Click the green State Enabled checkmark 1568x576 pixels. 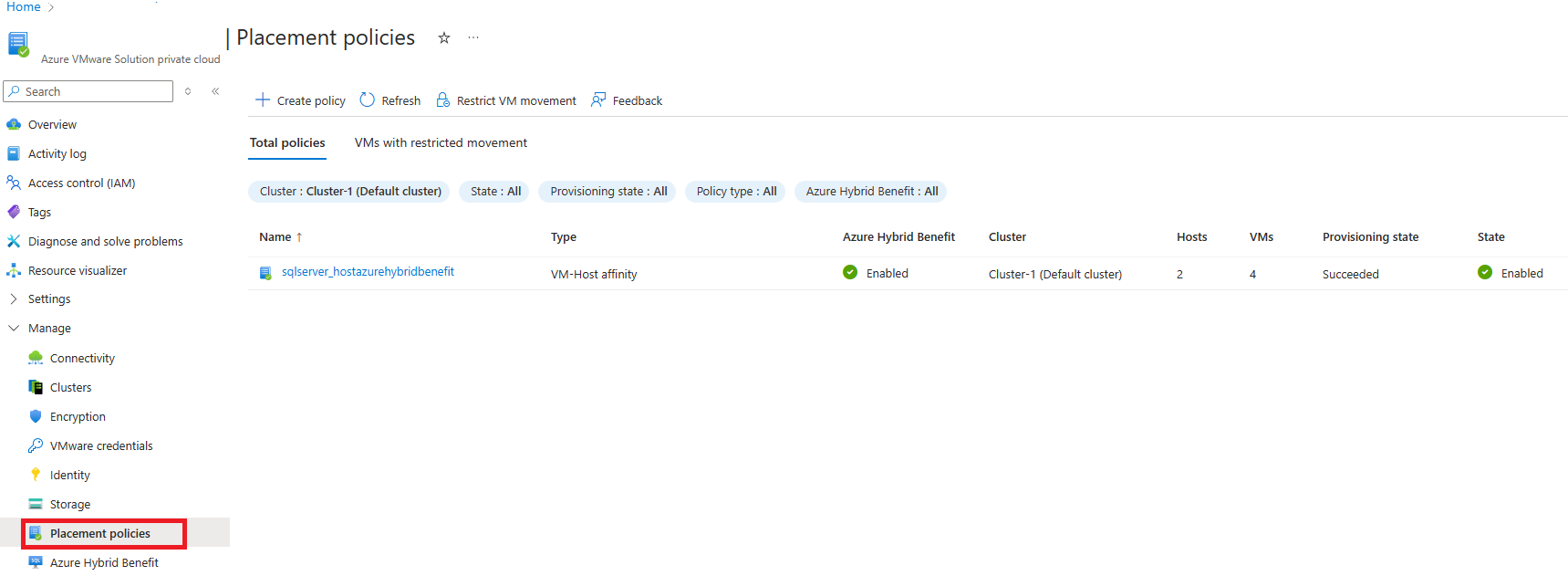1485,272
